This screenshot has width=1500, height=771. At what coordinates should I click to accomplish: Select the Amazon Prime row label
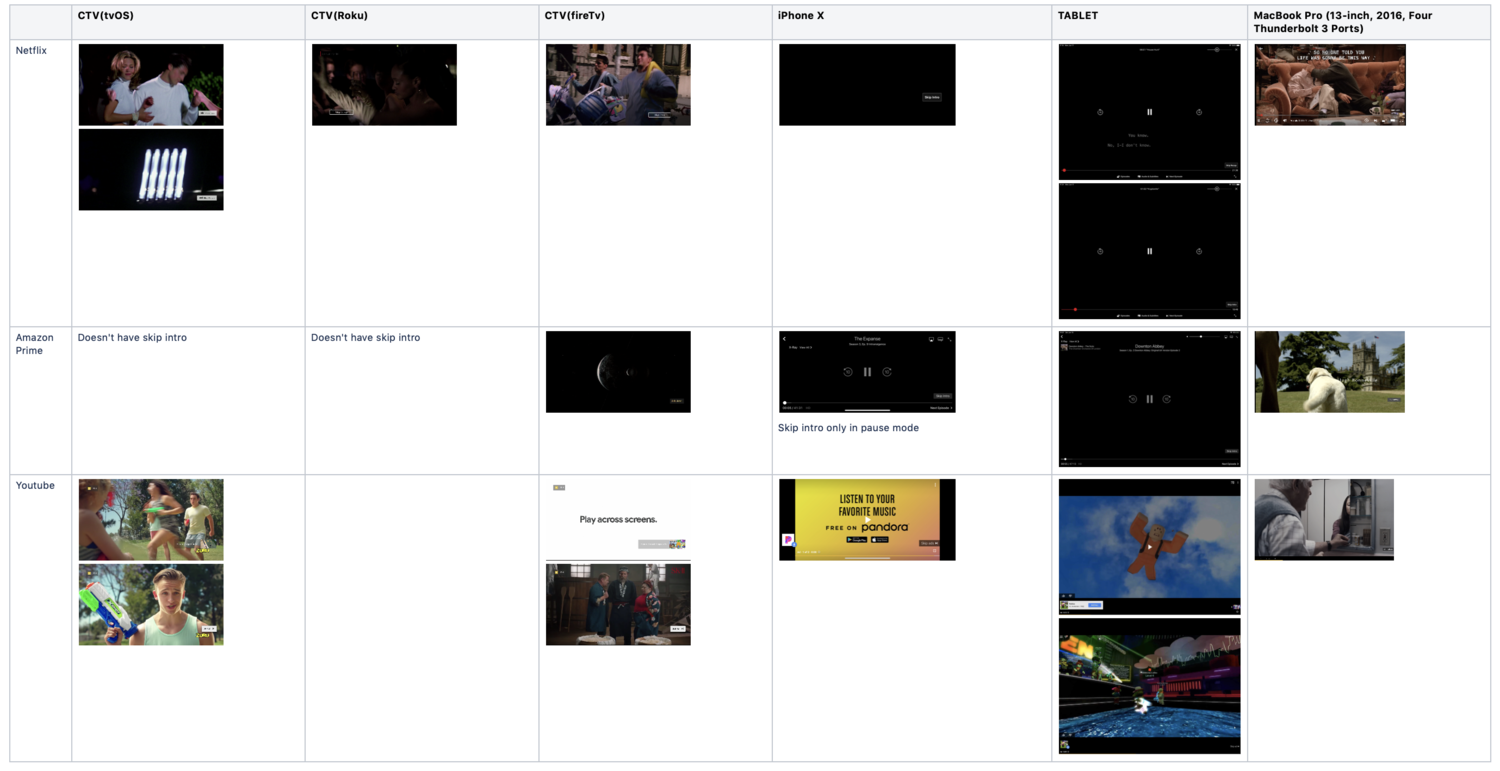pos(35,344)
